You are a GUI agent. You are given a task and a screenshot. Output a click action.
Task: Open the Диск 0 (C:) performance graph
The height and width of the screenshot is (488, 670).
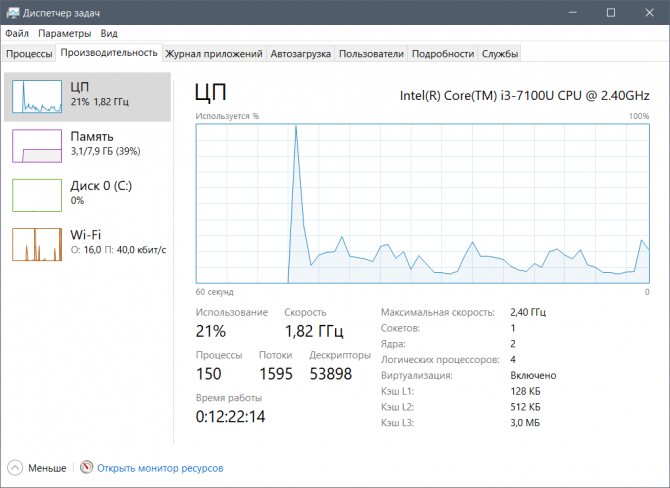[x=37, y=195]
